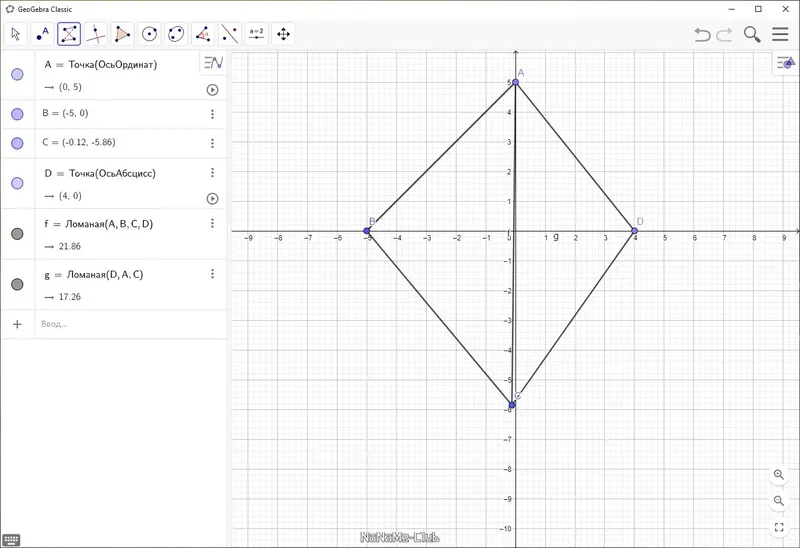
Task: Open the graphics view style bar
Action: pos(785,63)
